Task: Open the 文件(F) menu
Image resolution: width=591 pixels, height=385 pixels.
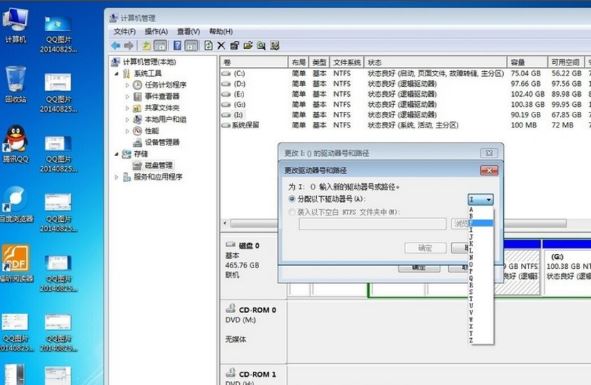Action: click(x=125, y=31)
